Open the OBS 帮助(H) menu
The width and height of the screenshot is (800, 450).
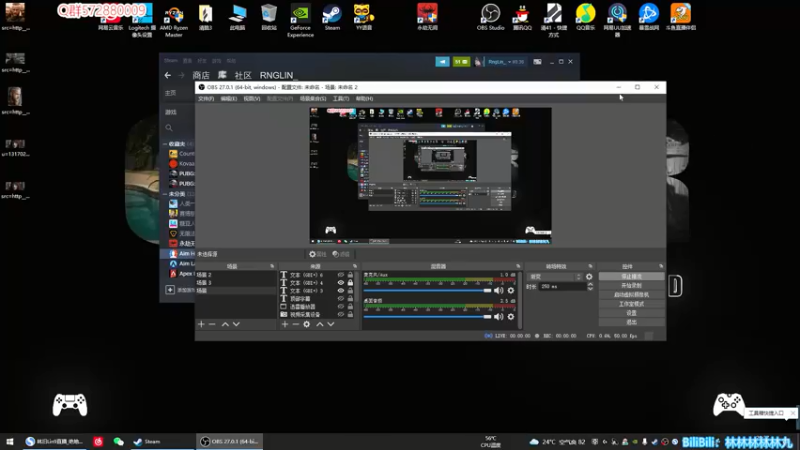point(364,98)
